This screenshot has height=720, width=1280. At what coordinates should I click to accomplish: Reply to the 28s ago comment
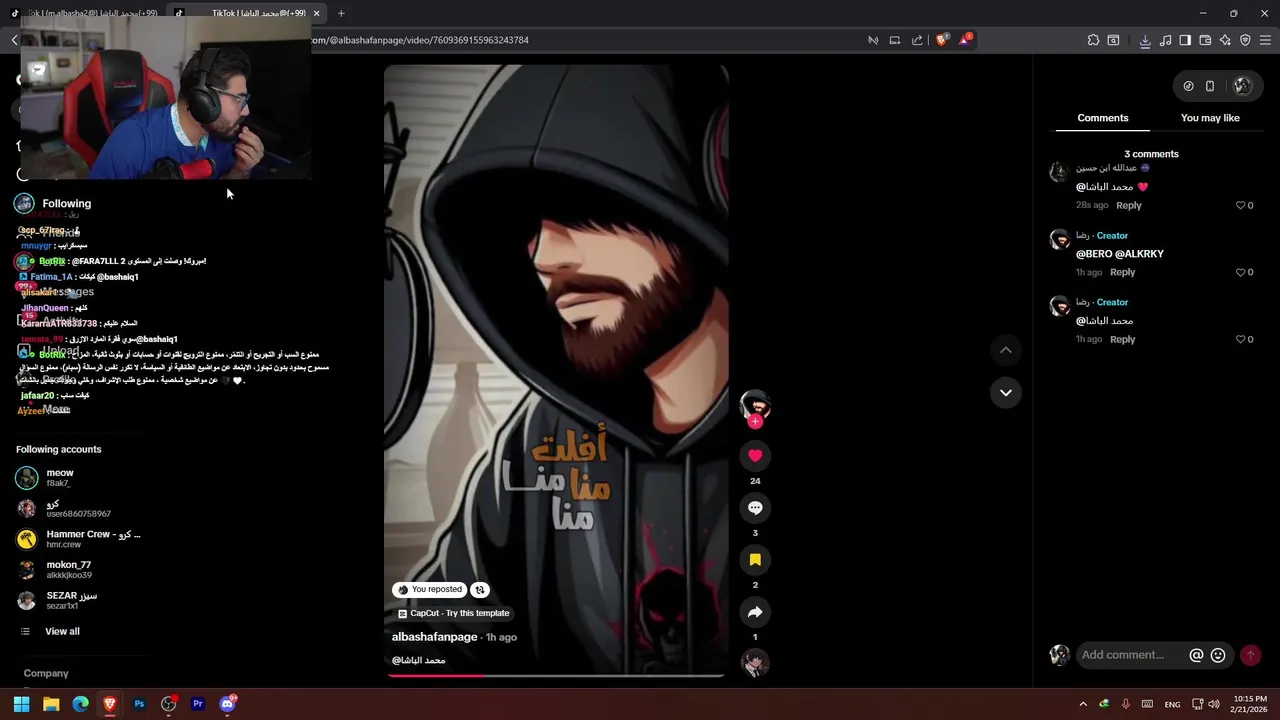coord(1129,205)
